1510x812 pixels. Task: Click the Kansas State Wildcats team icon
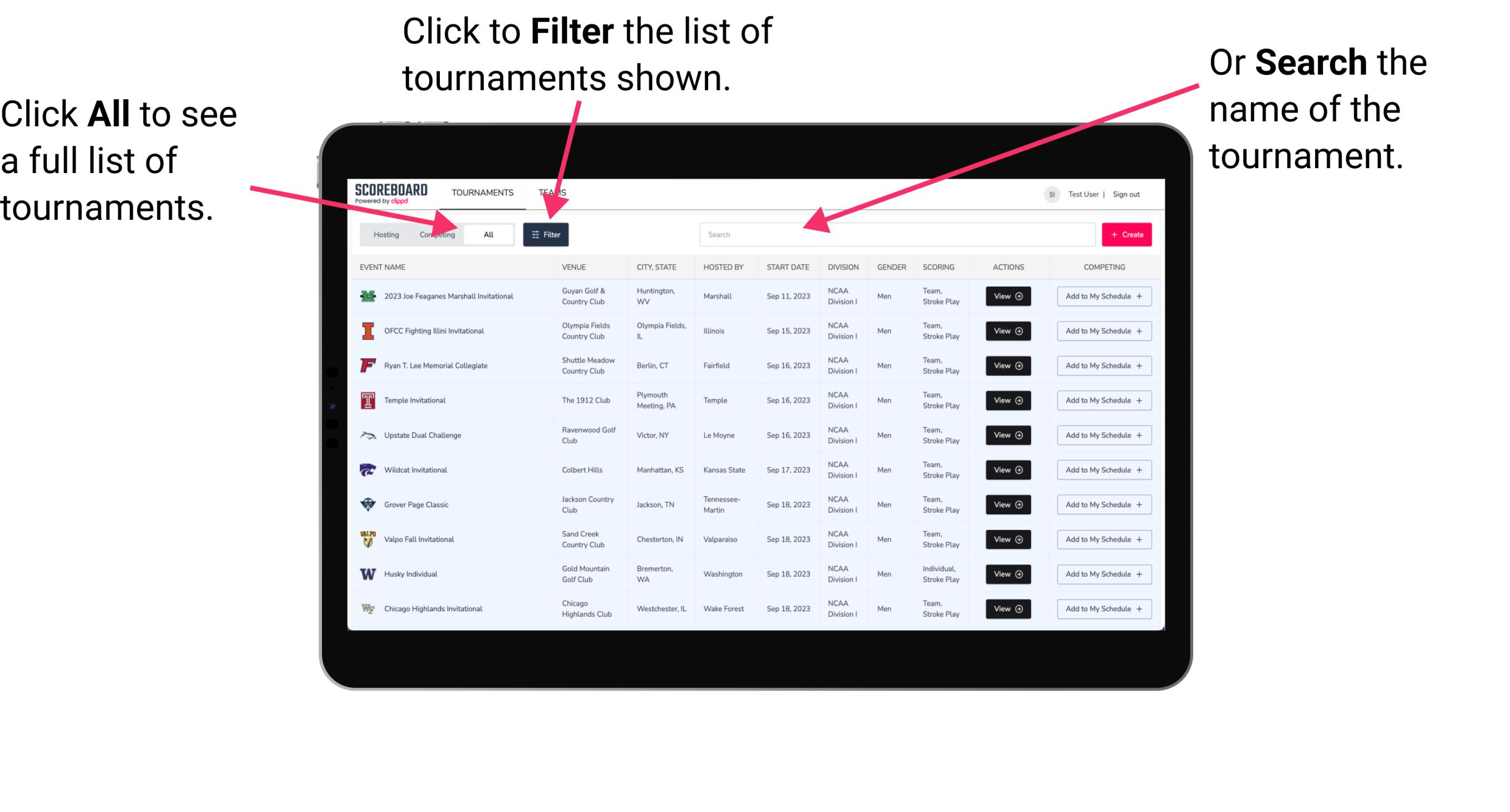point(368,470)
